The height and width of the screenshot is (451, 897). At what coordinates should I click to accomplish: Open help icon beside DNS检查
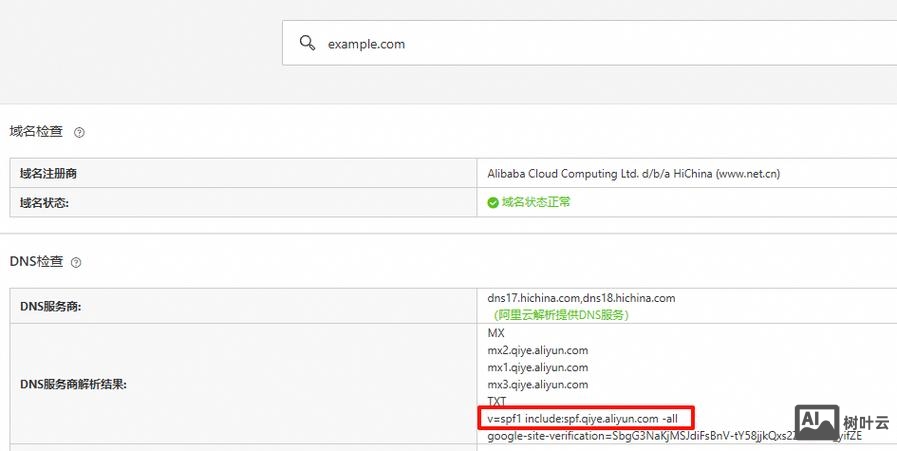tap(76, 263)
